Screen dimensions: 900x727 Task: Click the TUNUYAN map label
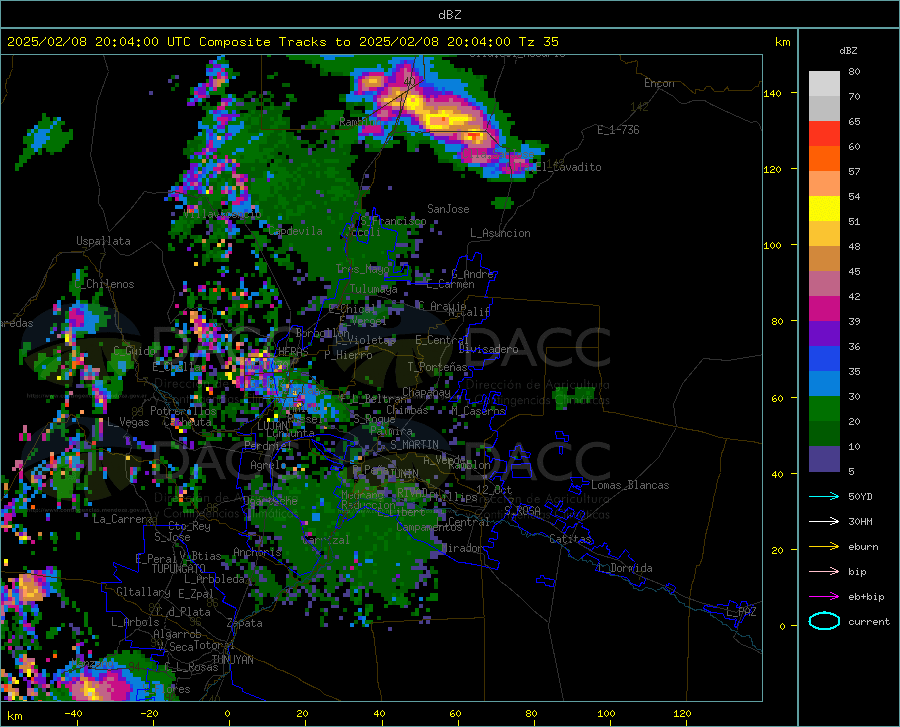click(x=232, y=660)
